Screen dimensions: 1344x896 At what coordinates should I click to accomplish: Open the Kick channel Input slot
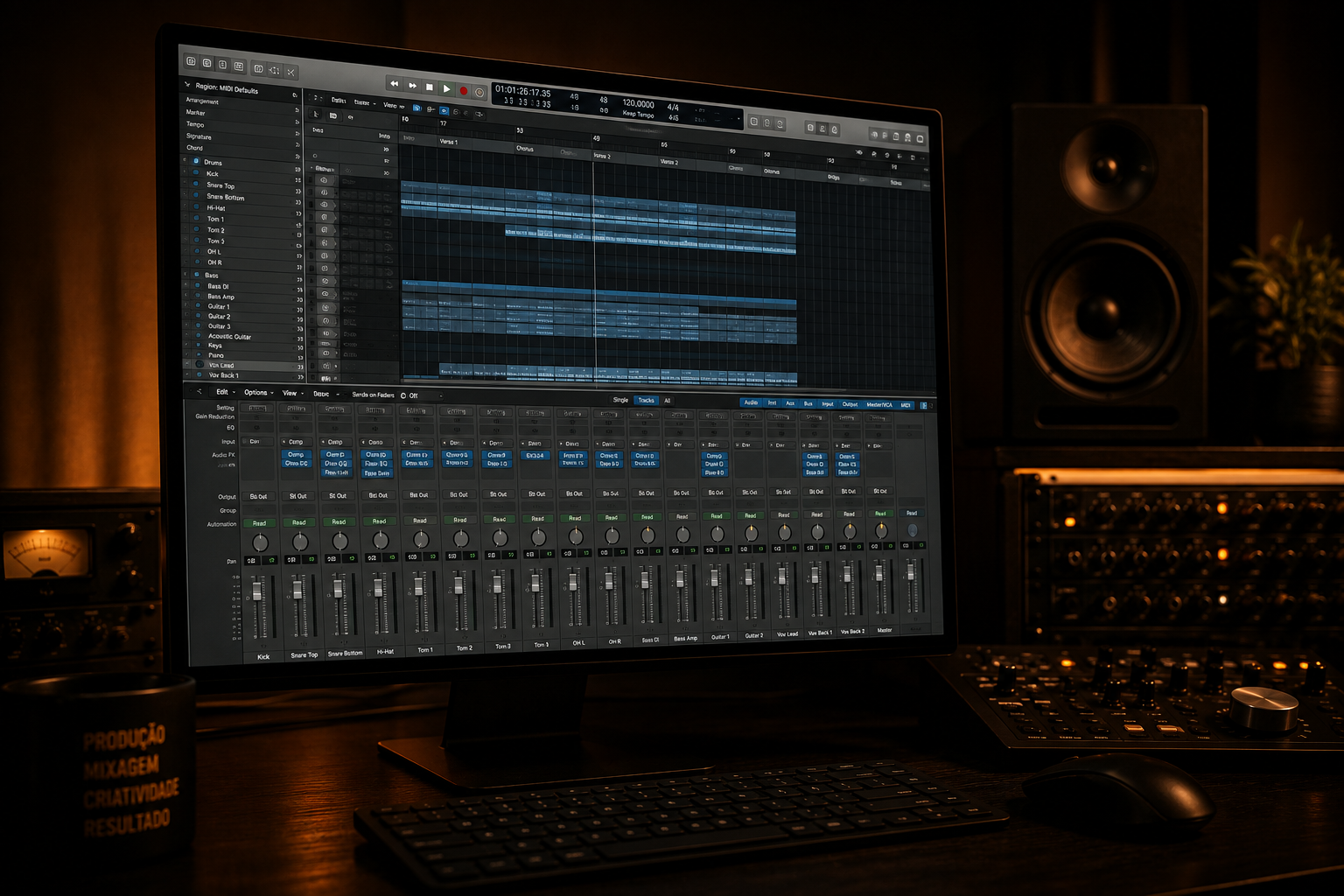(x=256, y=441)
